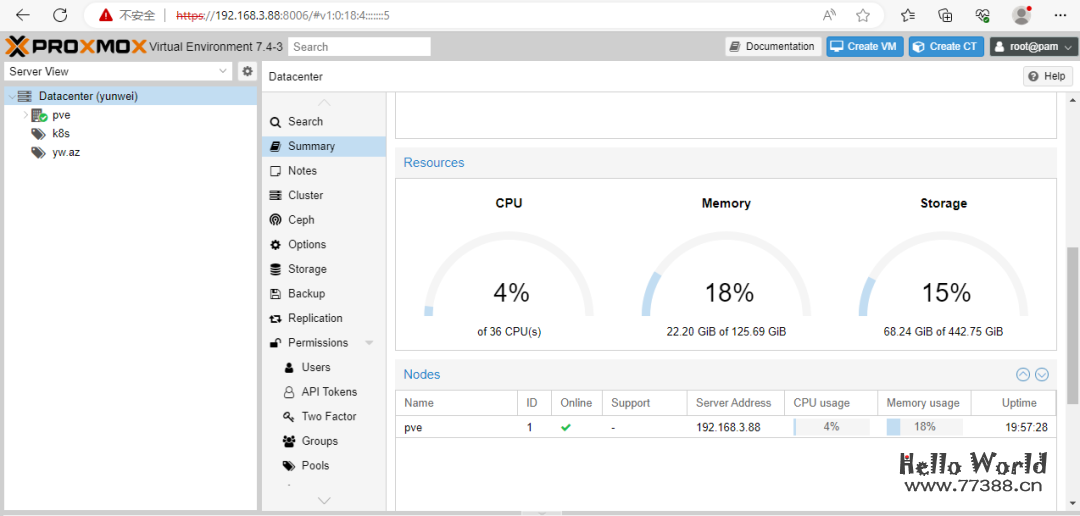This screenshot has height=516, width=1080.
Task: Click the Search input field in header
Action: point(360,47)
